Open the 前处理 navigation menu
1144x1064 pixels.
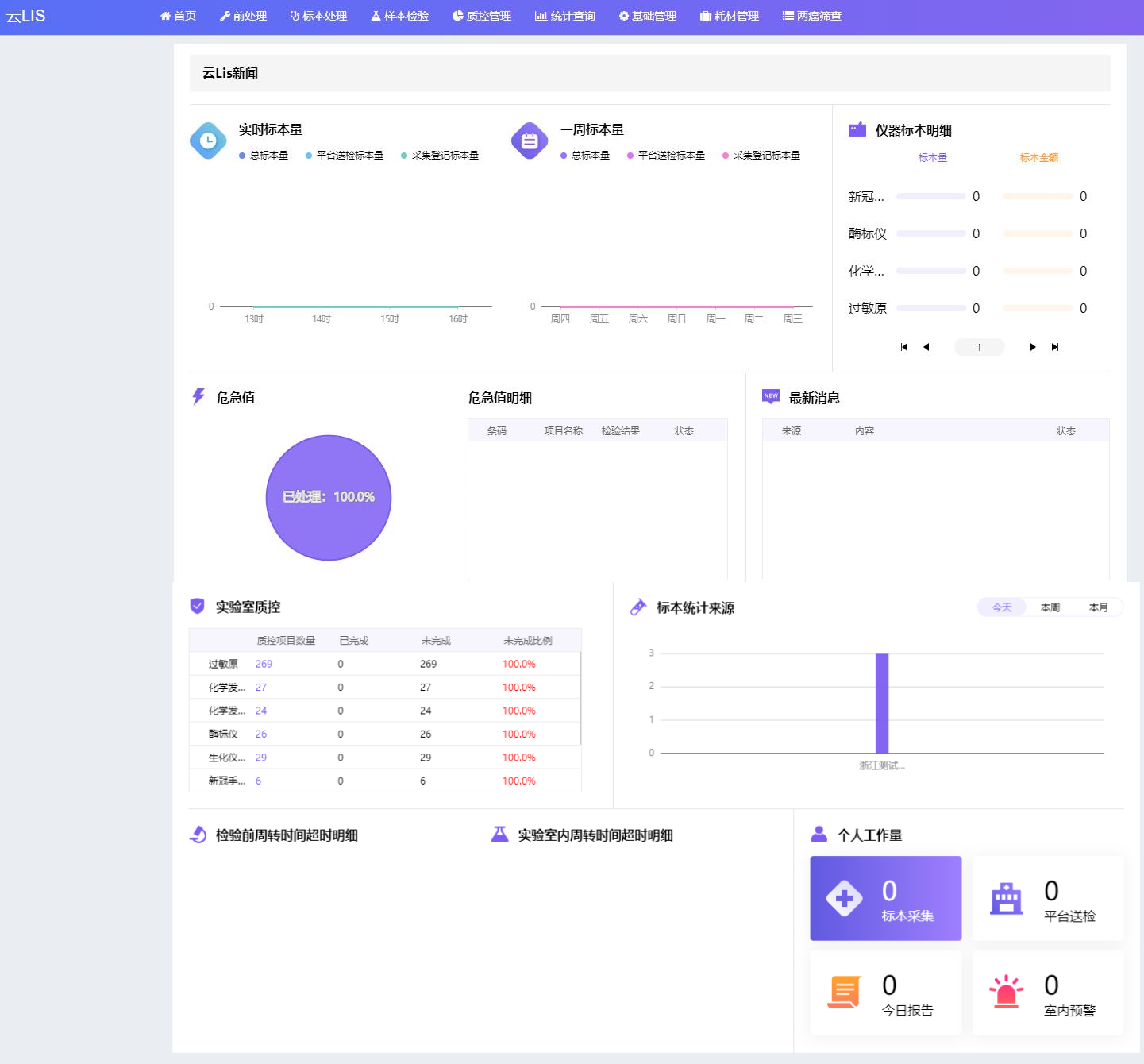point(243,16)
